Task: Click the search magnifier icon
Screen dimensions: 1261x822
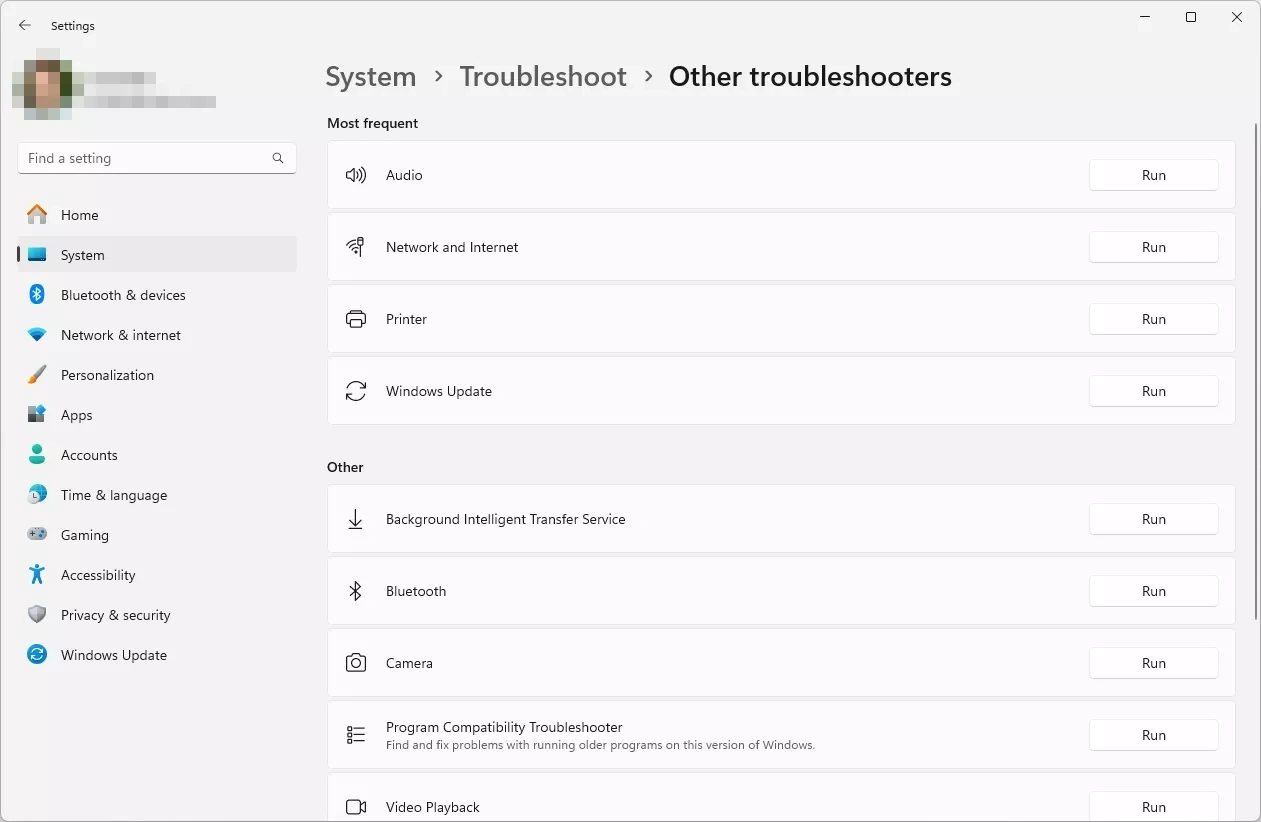Action: (278, 158)
